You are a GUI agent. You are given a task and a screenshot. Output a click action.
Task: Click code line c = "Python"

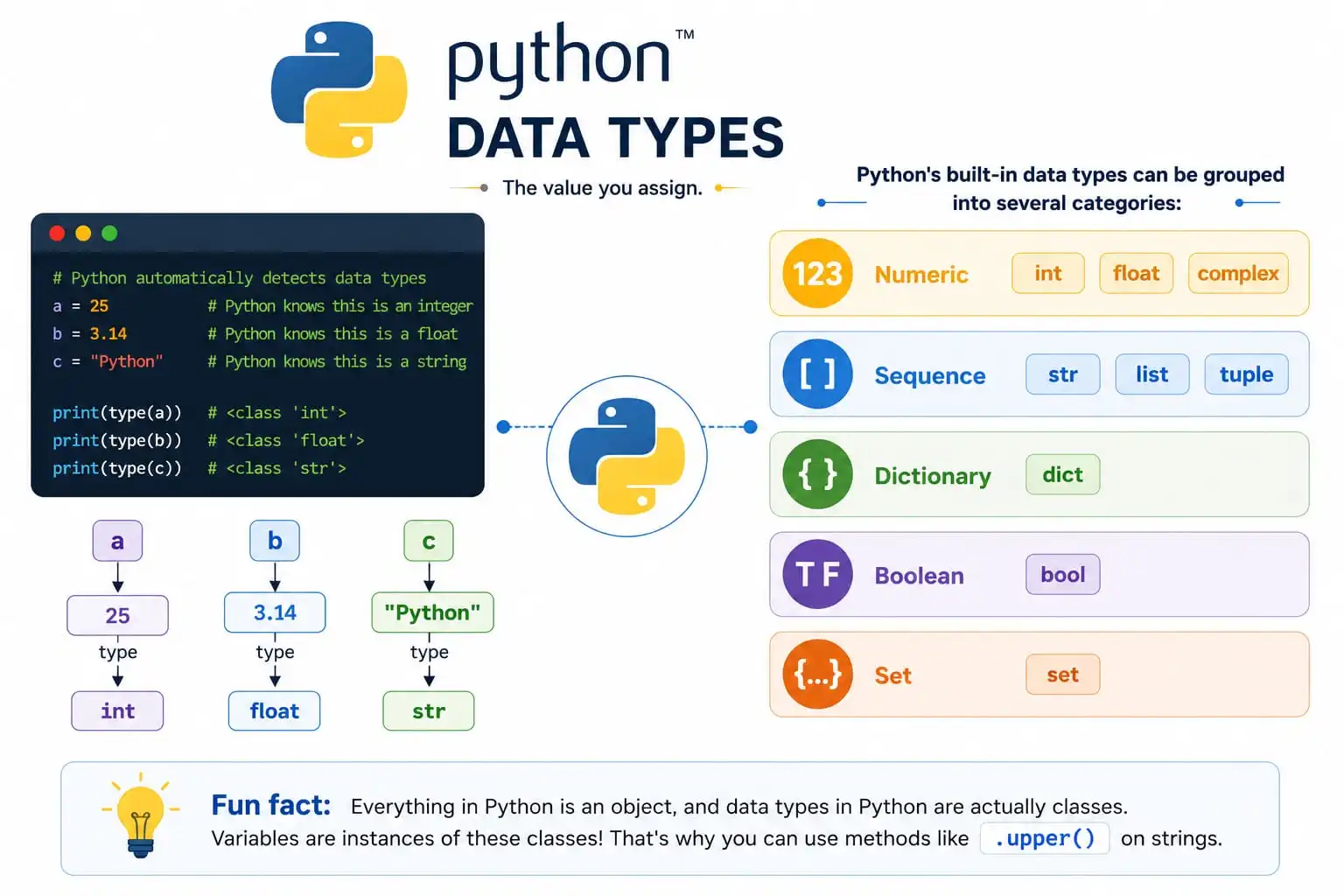108,361
